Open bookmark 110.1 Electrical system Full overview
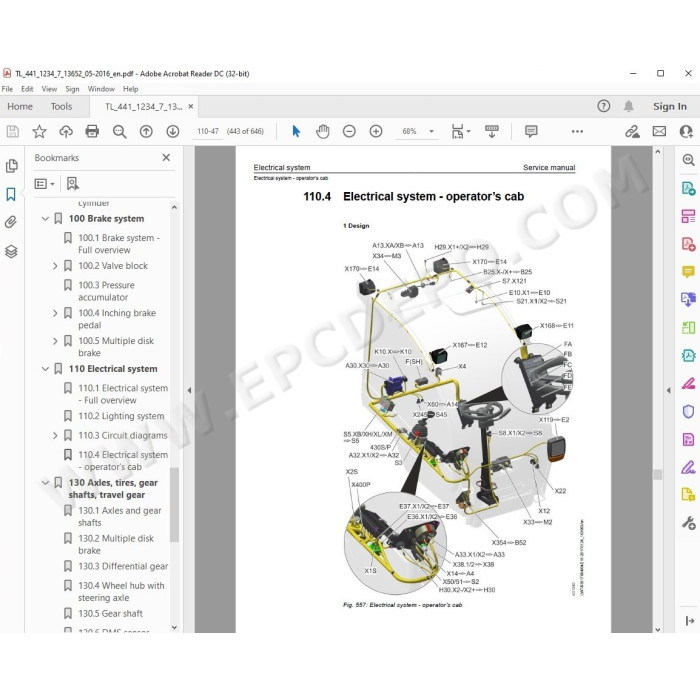700x700 pixels. [123, 394]
